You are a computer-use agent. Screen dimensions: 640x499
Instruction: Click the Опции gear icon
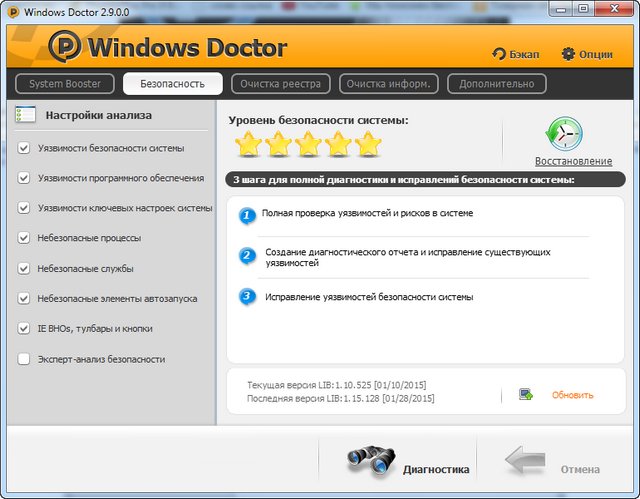pos(568,53)
